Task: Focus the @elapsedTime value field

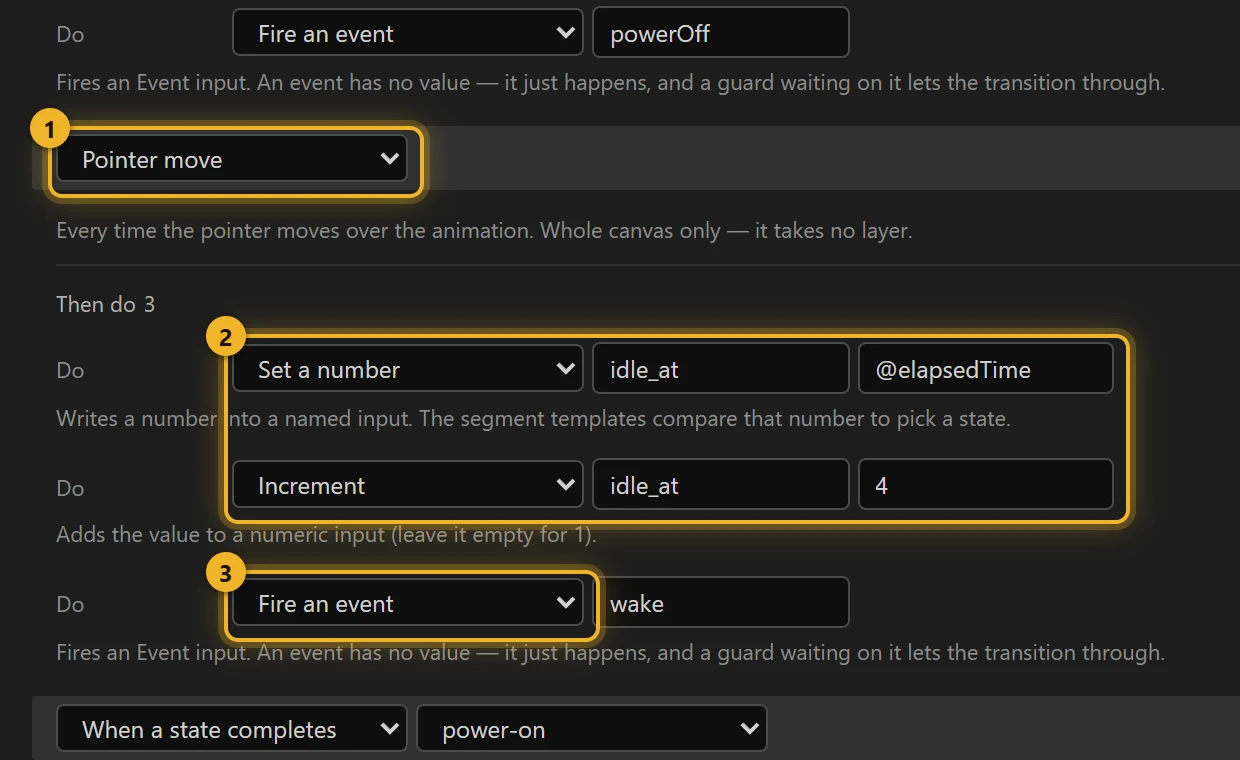Action: 986,369
